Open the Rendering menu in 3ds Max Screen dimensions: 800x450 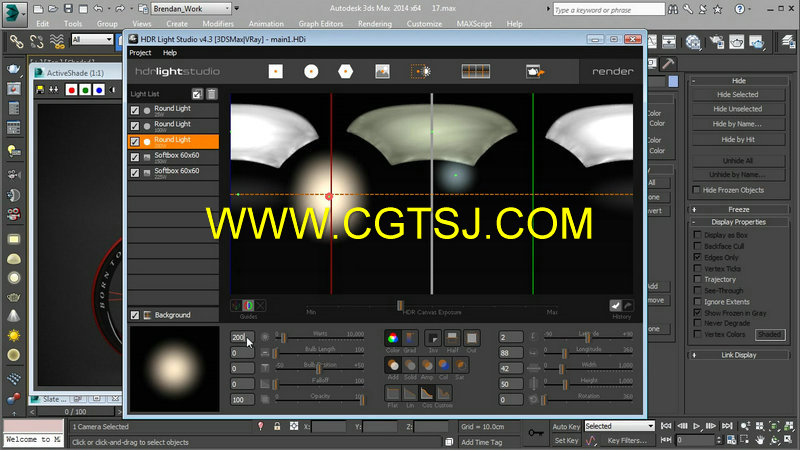(x=375, y=23)
